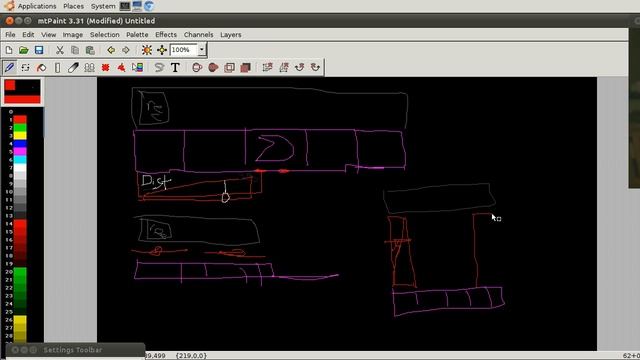
Task: Launch the terminal icon in the top panel
Action: pos(125,6)
